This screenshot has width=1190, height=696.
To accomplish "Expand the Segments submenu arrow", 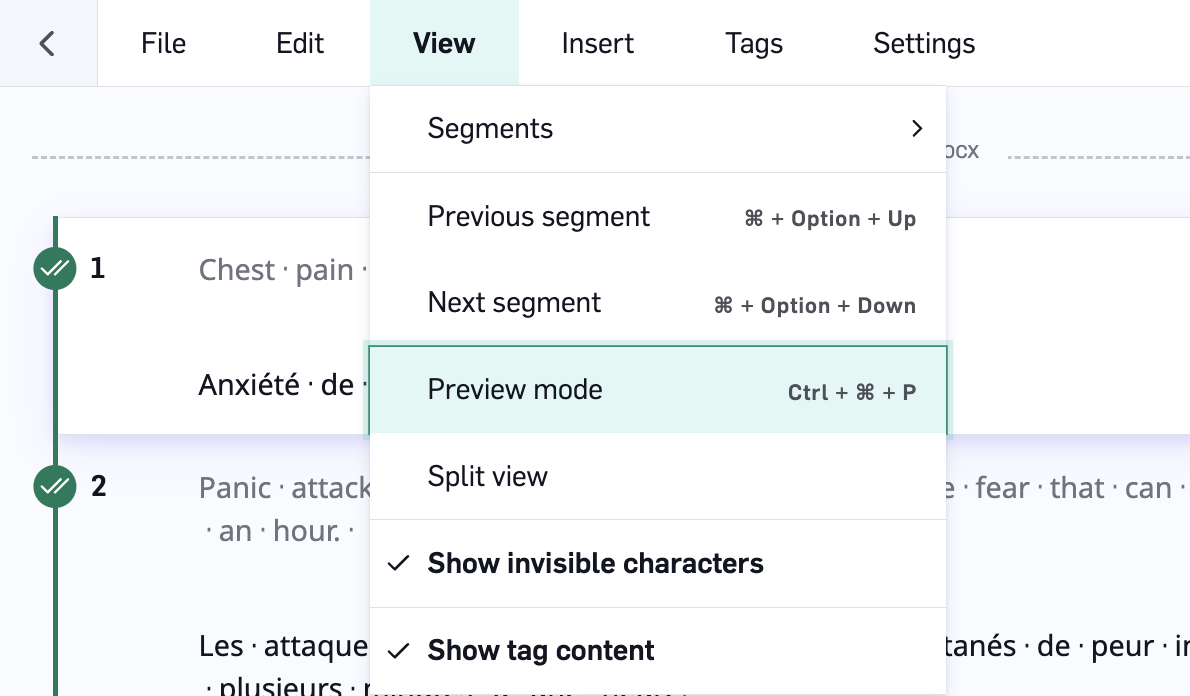I will [x=917, y=128].
